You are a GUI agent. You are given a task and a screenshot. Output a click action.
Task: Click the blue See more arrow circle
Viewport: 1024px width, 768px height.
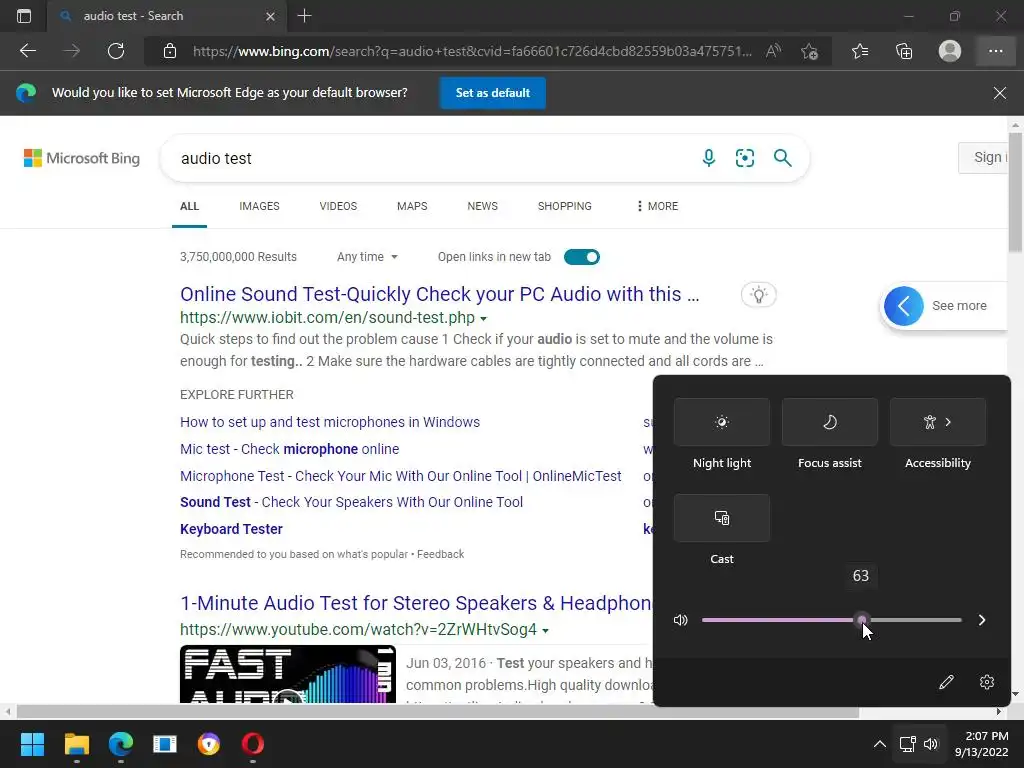pos(904,306)
